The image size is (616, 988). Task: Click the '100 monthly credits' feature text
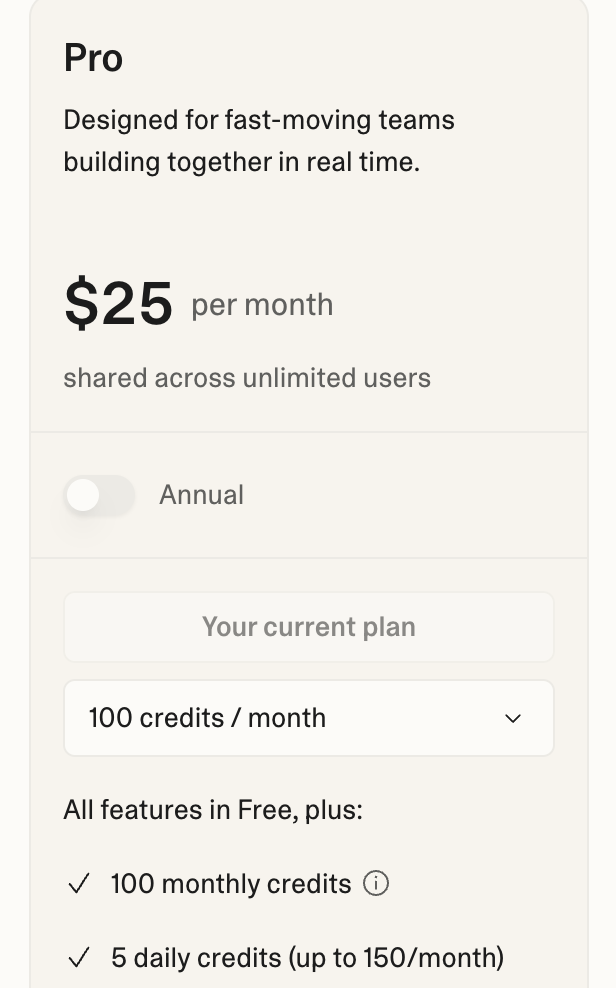[231, 884]
